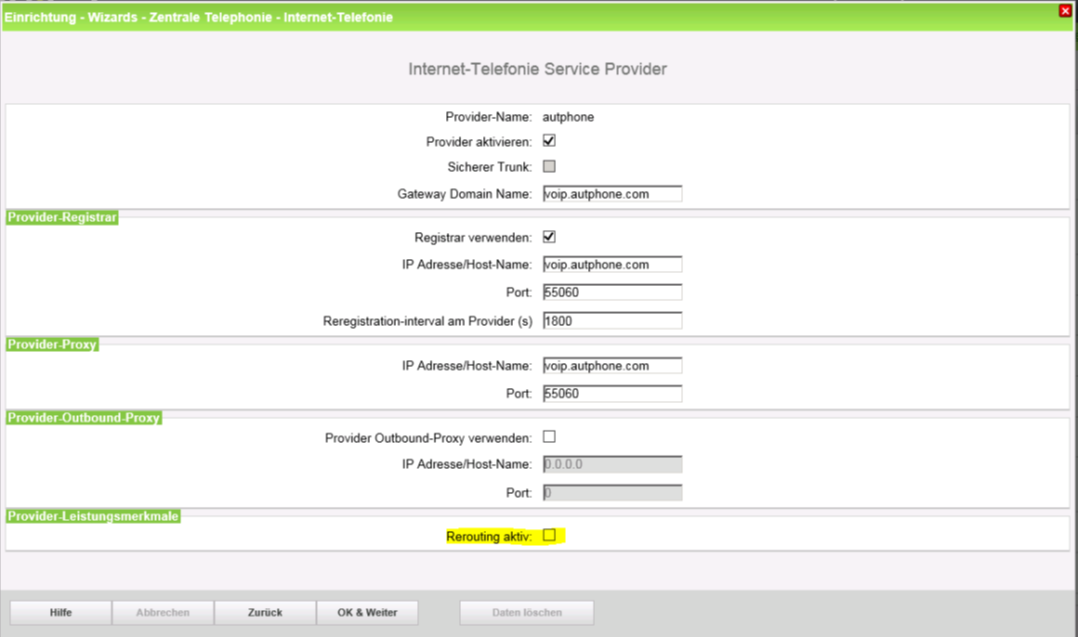Select the Provider-Proxy Port field
1078x638 pixels.
612,394
